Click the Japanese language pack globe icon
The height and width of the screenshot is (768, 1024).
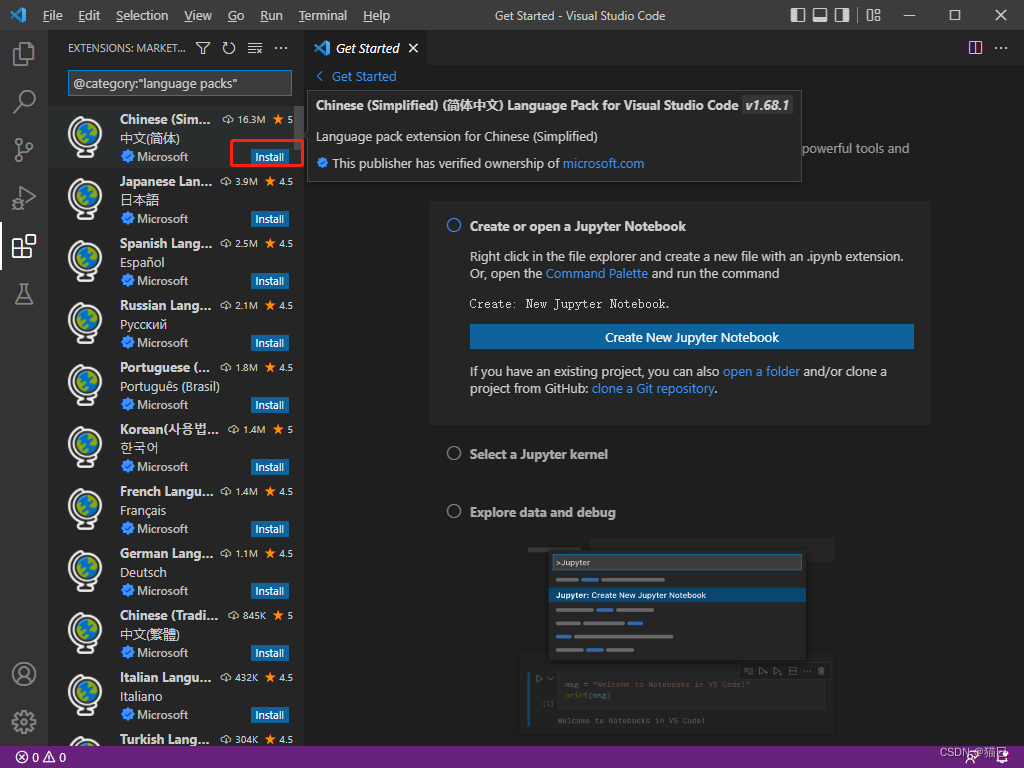click(x=86, y=199)
